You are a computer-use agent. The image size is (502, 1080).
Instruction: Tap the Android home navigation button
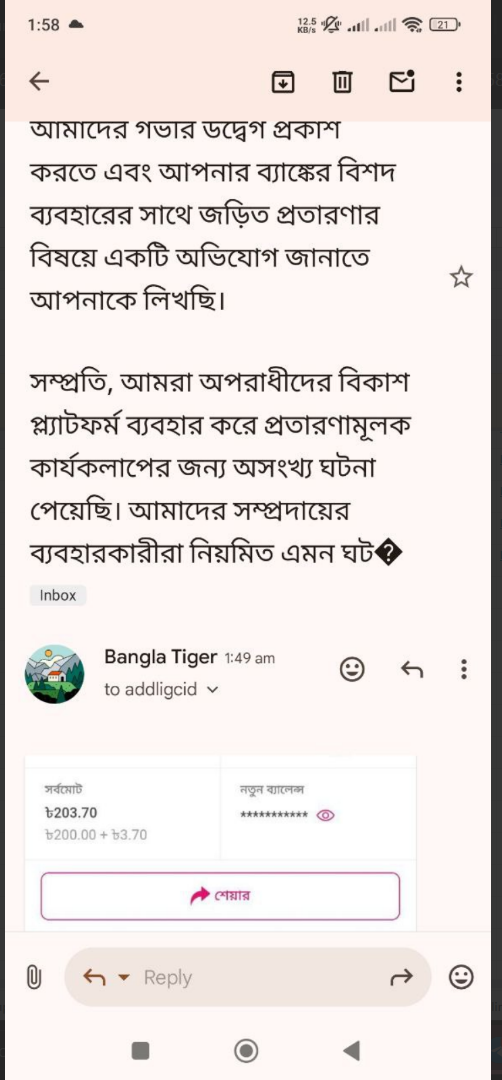(246, 1050)
